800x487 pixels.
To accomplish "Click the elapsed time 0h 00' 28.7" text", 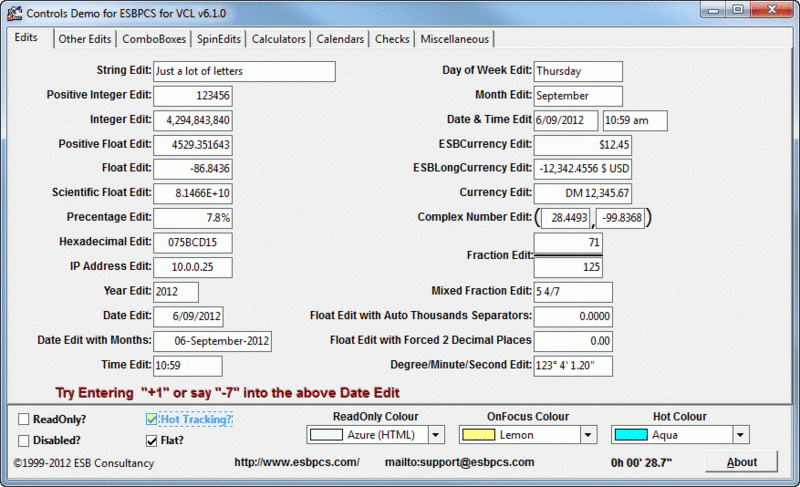I will click(641, 463).
